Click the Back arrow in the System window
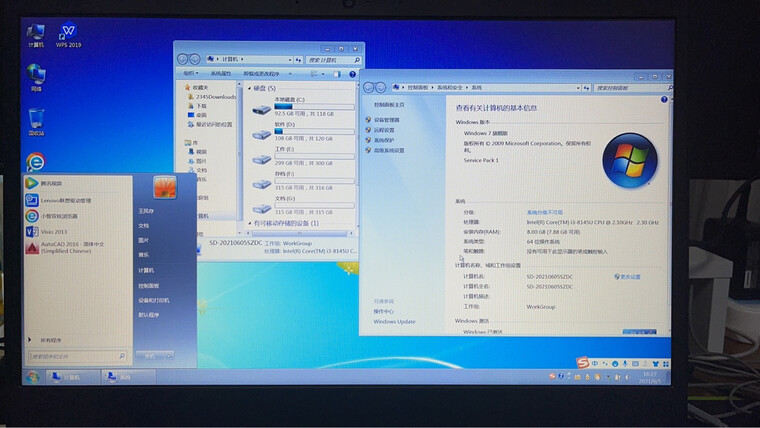Screen dimensions: 760x428 [368, 87]
